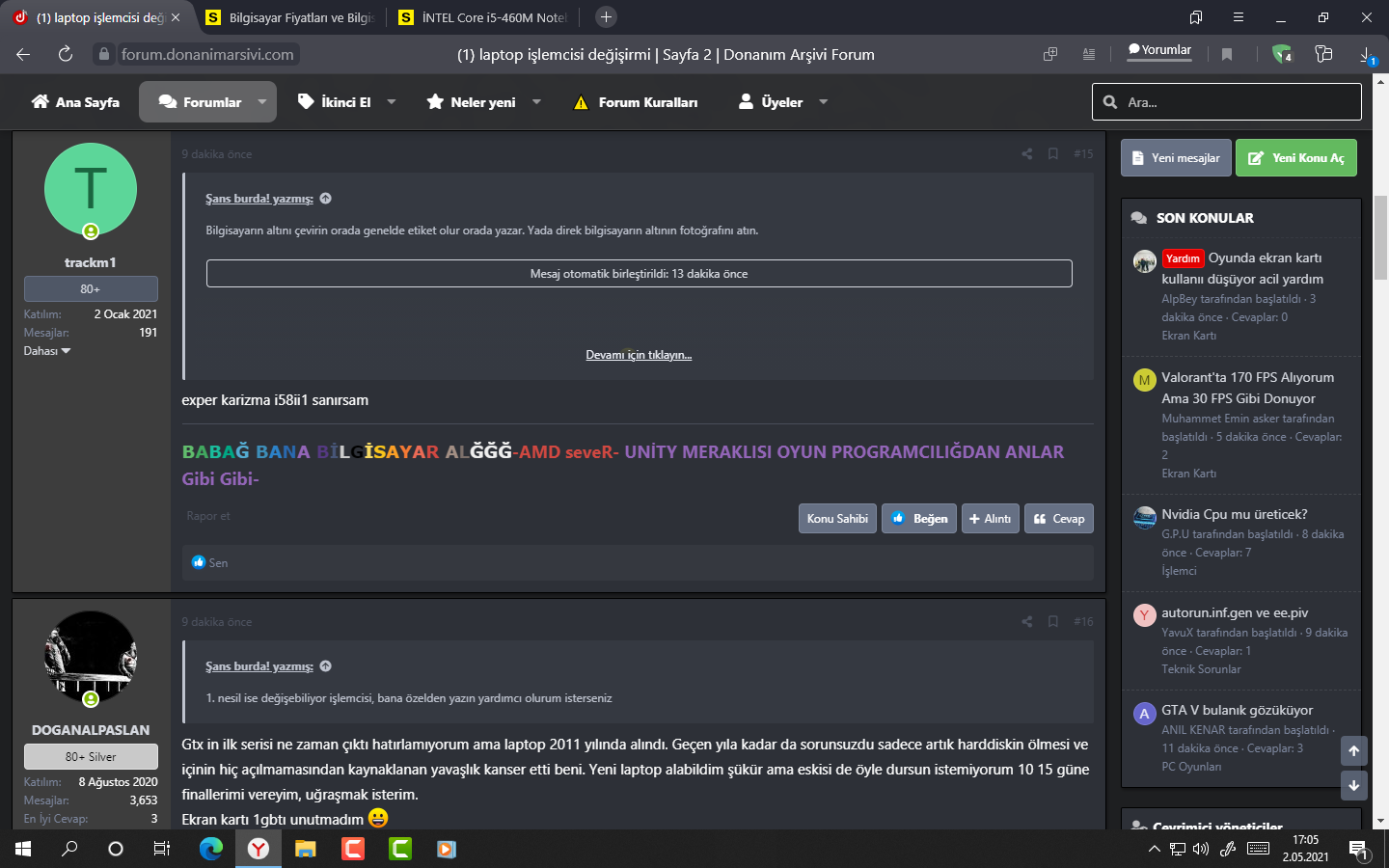Go back with browser back arrow
Image resolution: width=1389 pixels, height=868 pixels.
pos(23,54)
